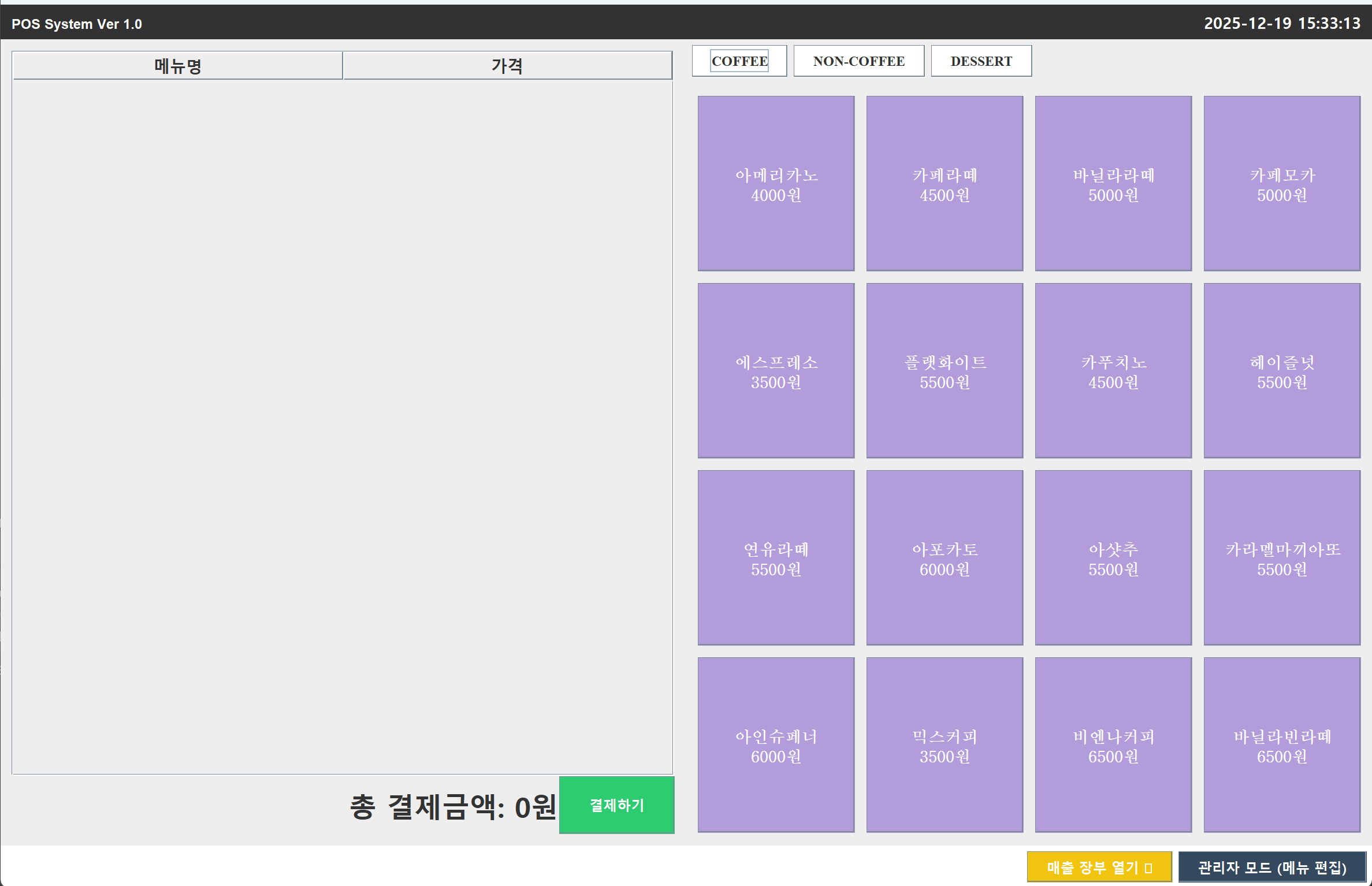The width and height of the screenshot is (1372, 886).
Task: Click the 카푸치노 menu item
Action: click(1113, 371)
